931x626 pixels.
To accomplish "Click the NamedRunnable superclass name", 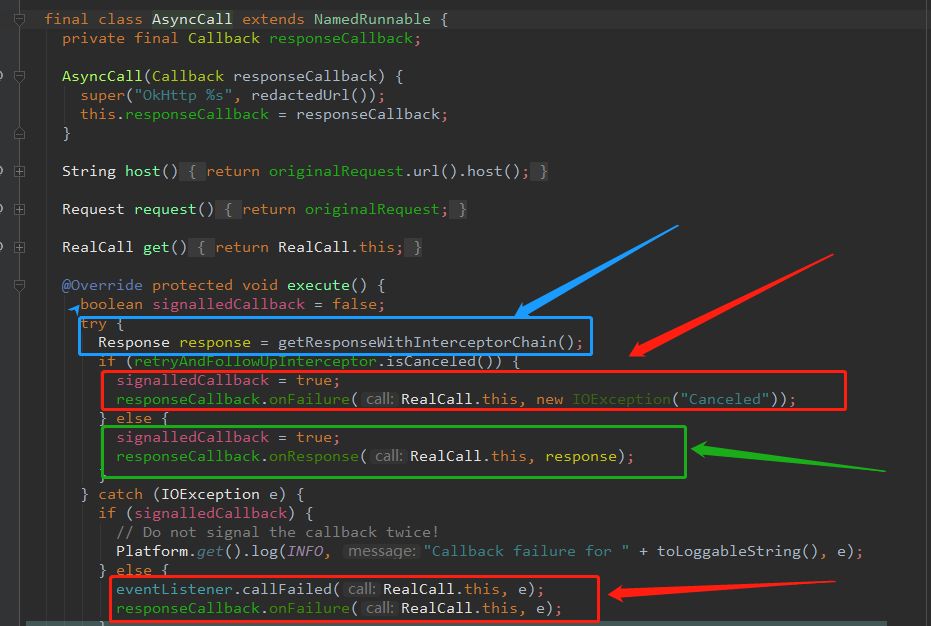I will coord(372,20).
